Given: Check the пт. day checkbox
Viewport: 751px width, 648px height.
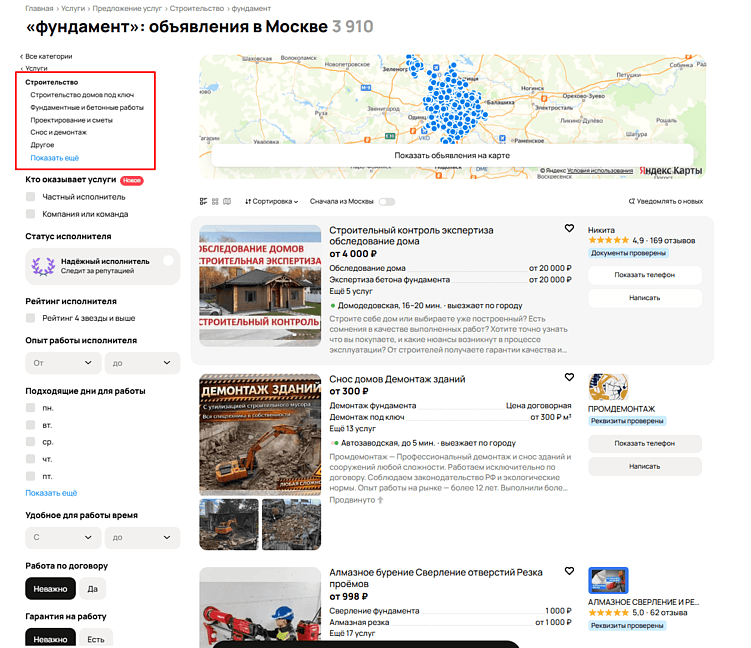Looking at the screenshot, I should pos(31,476).
